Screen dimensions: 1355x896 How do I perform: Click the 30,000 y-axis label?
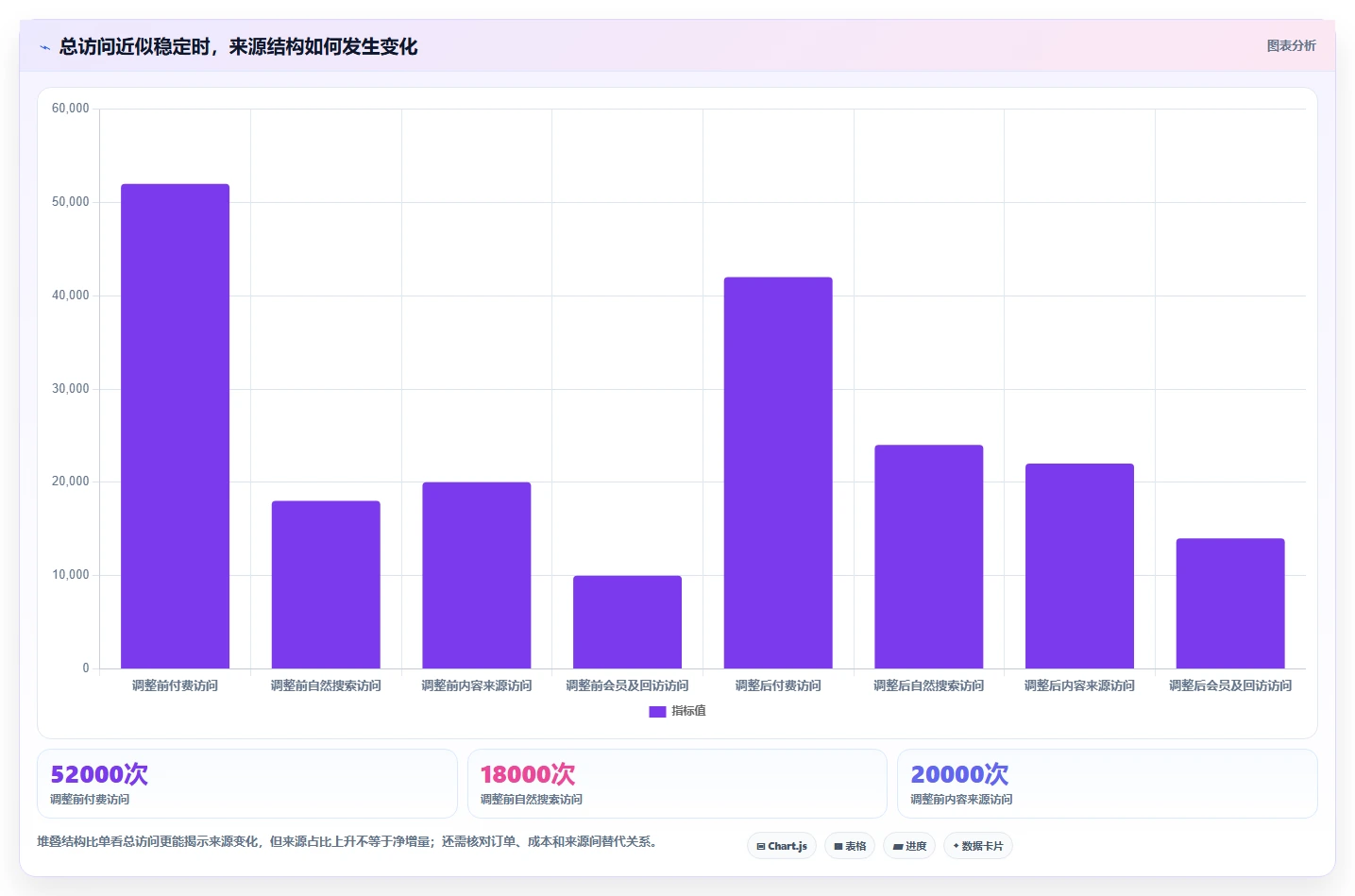point(70,389)
